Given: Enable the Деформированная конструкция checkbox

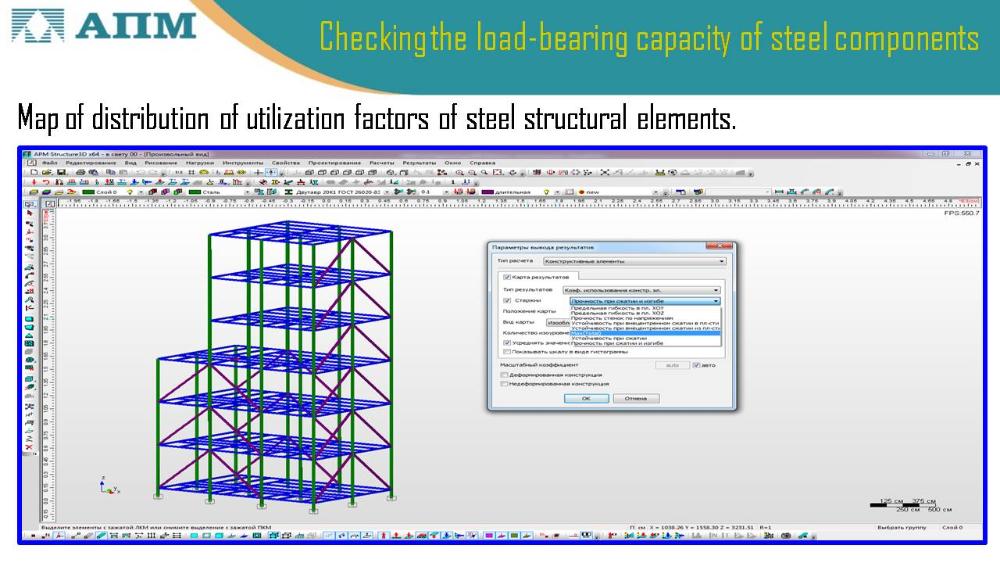Looking at the screenshot, I should pos(504,375).
